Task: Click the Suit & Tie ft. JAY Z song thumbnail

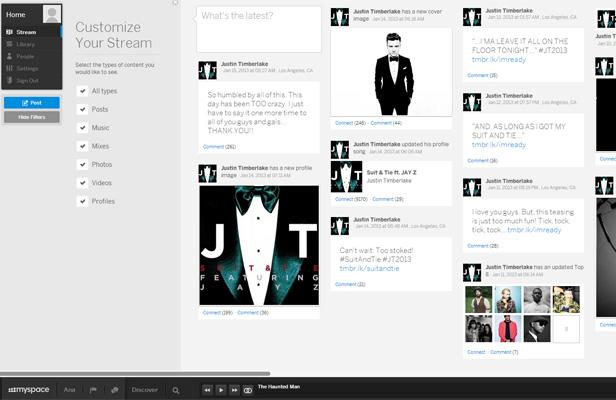Action: tap(346, 177)
